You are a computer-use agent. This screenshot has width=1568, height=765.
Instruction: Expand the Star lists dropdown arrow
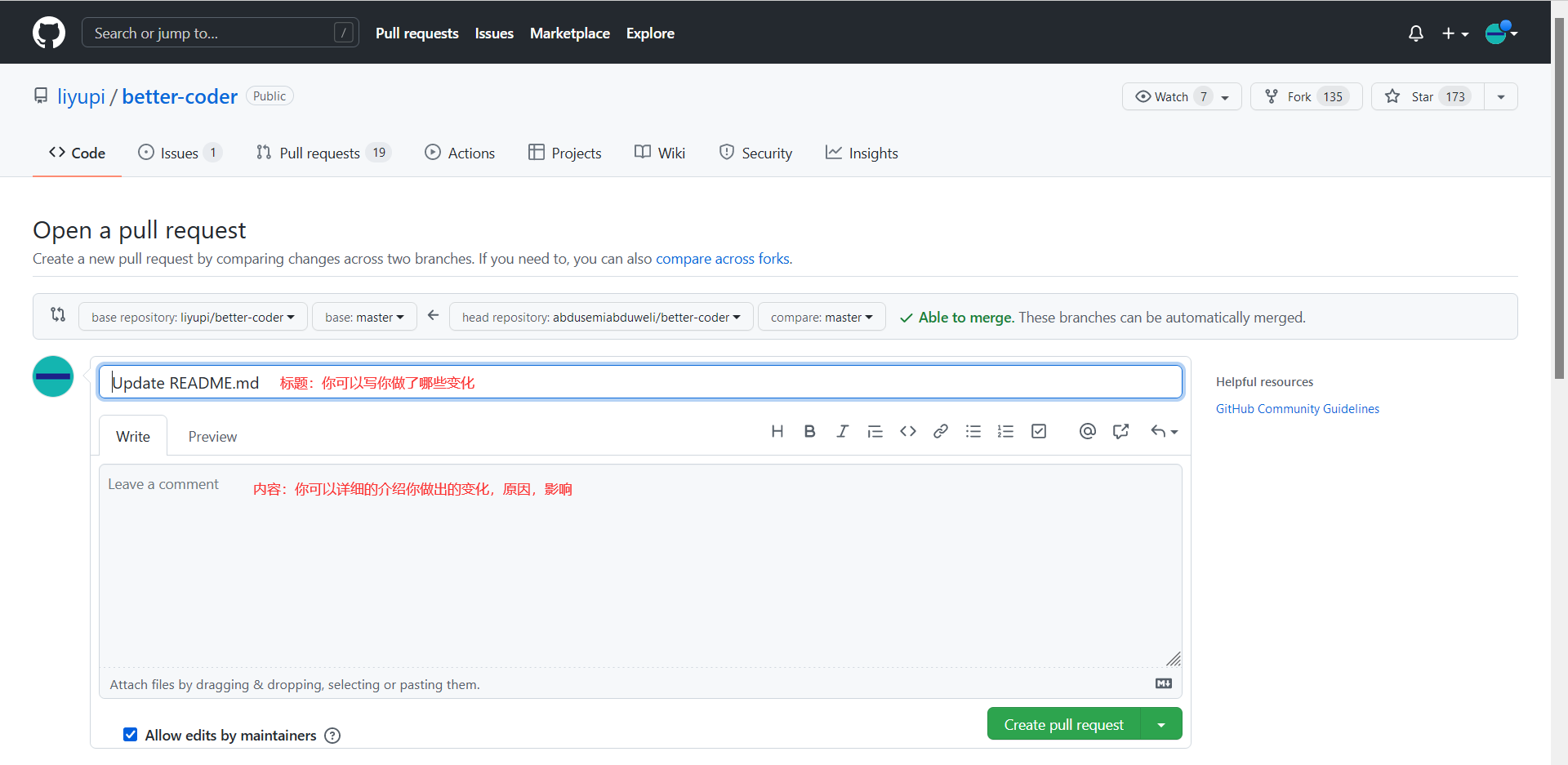1501,96
